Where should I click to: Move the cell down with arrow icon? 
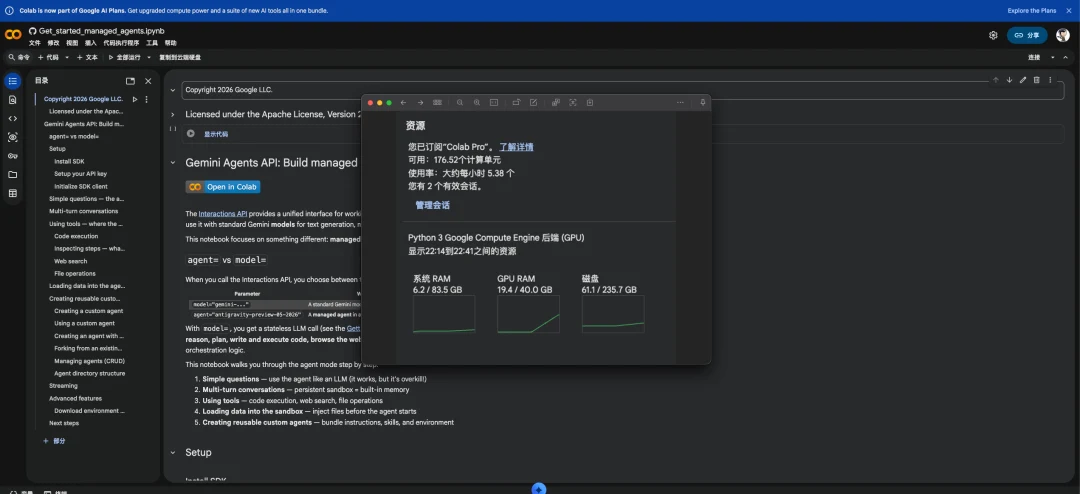click(x=1009, y=80)
